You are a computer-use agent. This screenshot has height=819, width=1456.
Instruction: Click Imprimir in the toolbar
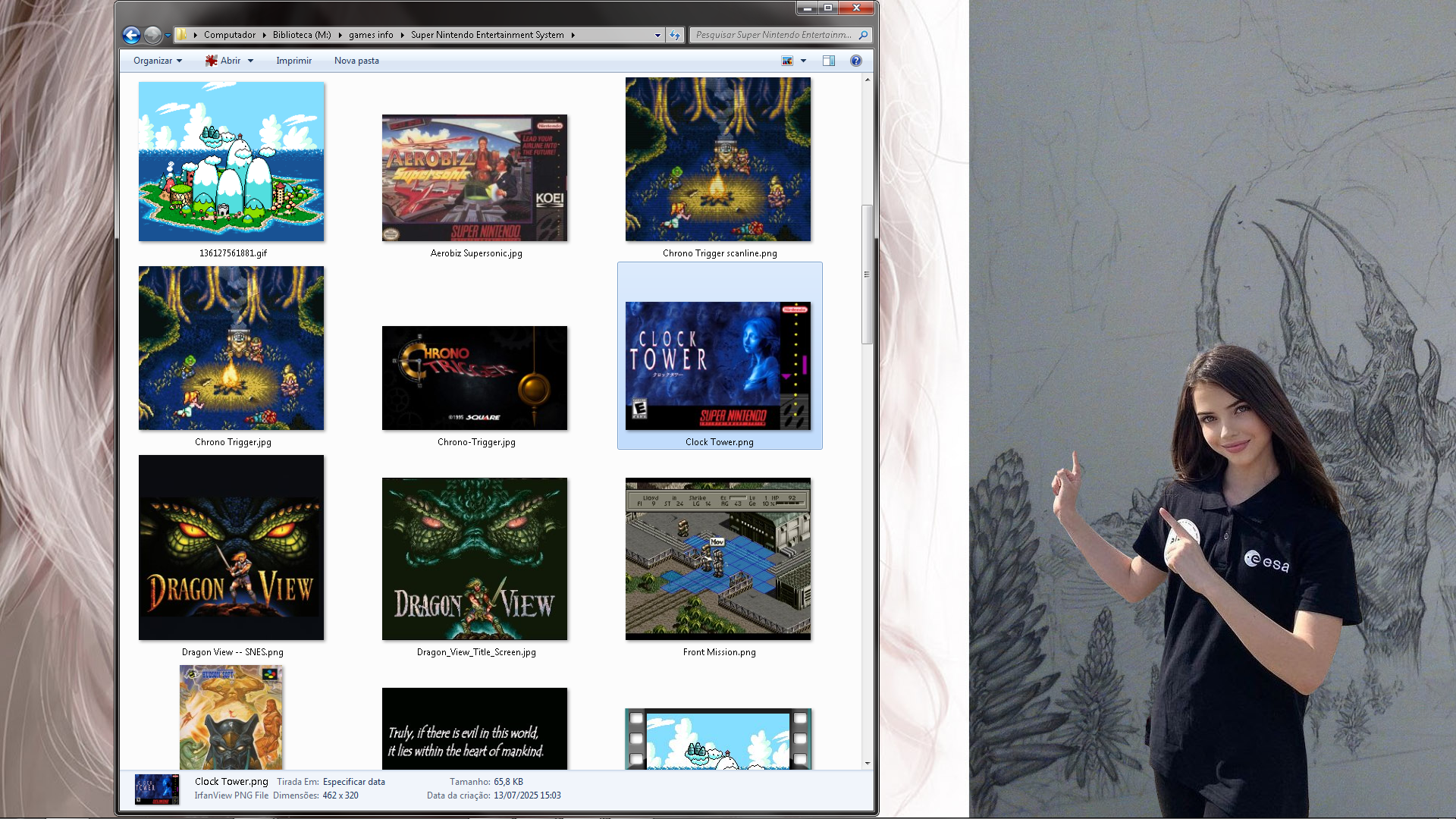[293, 61]
